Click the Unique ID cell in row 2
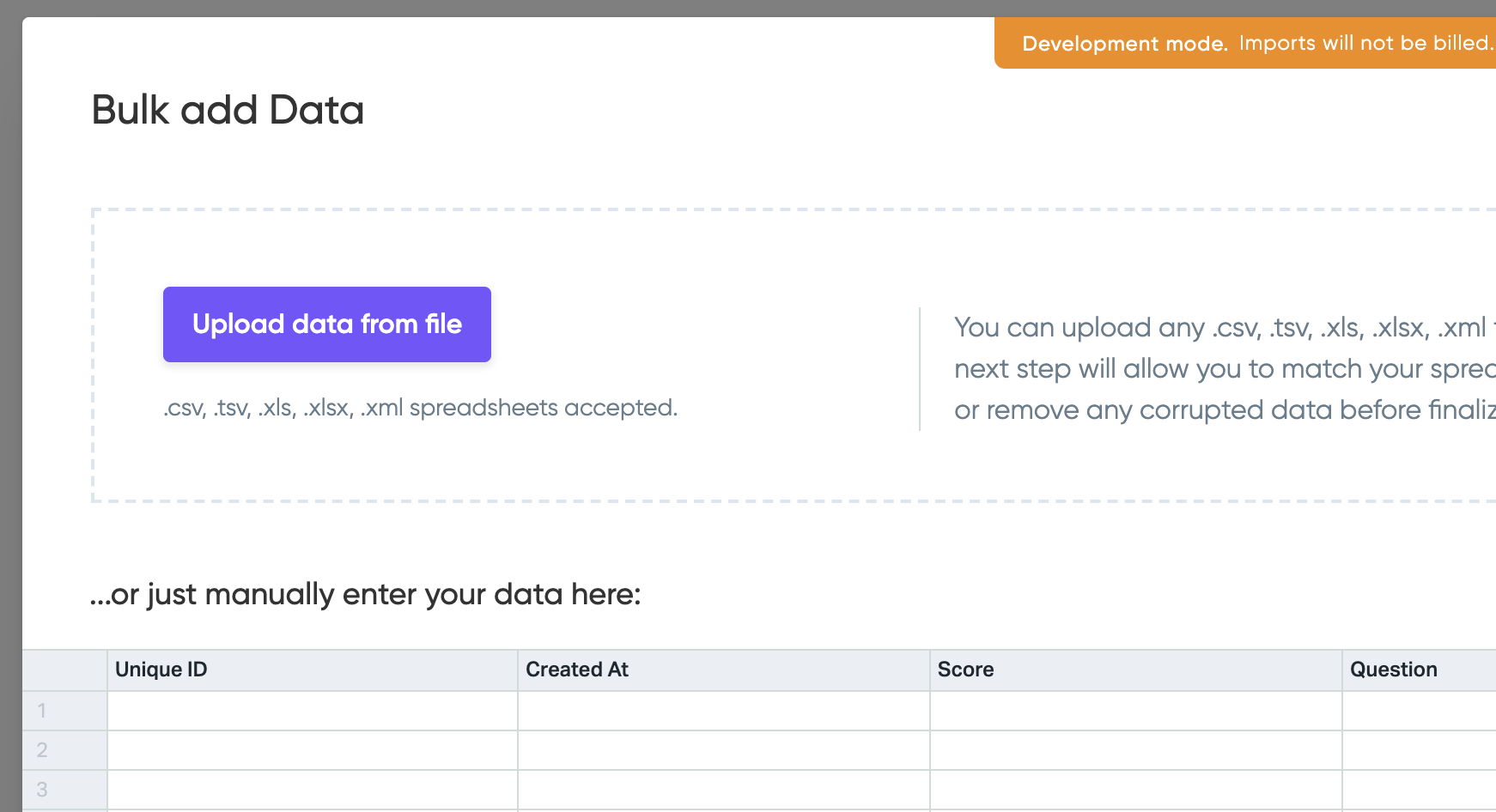Image resolution: width=1496 pixels, height=812 pixels. (313, 750)
